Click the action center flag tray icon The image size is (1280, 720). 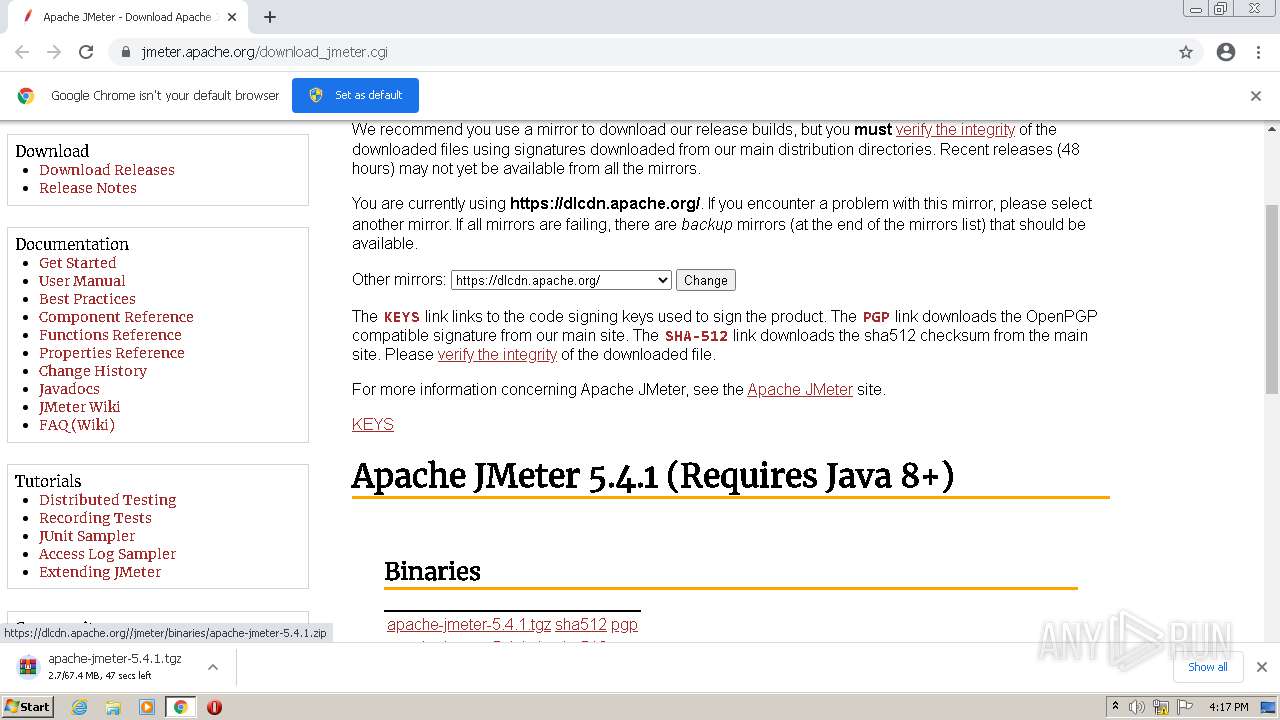point(1184,707)
